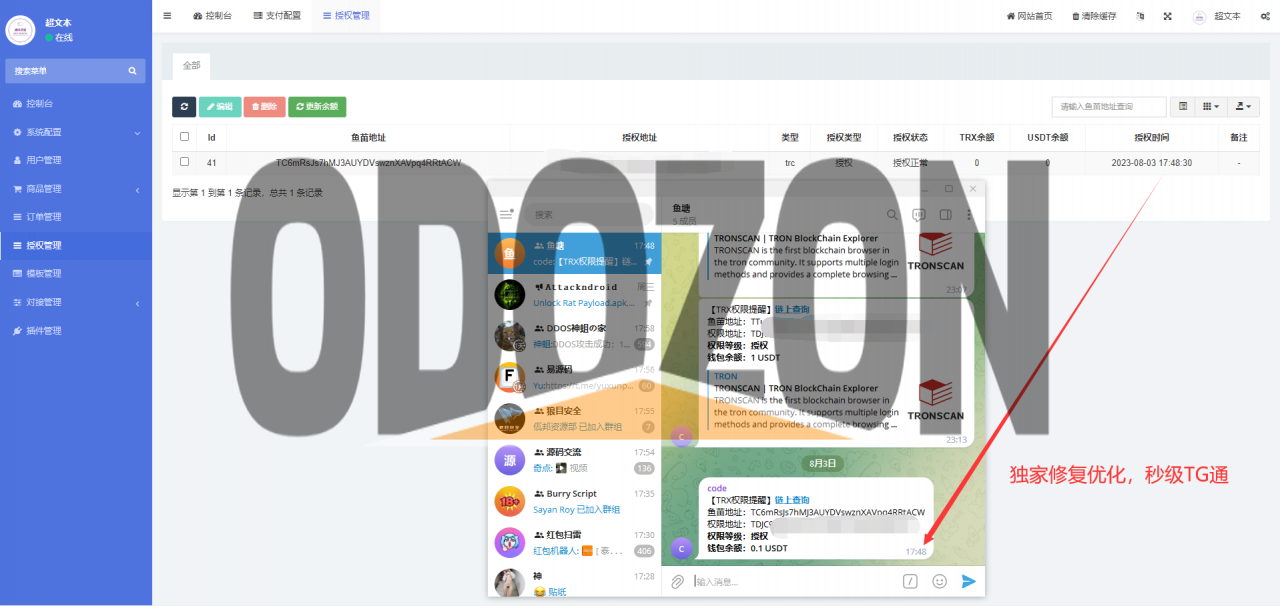Click the magnifier icon in sidebar menu search

coord(132,71)
